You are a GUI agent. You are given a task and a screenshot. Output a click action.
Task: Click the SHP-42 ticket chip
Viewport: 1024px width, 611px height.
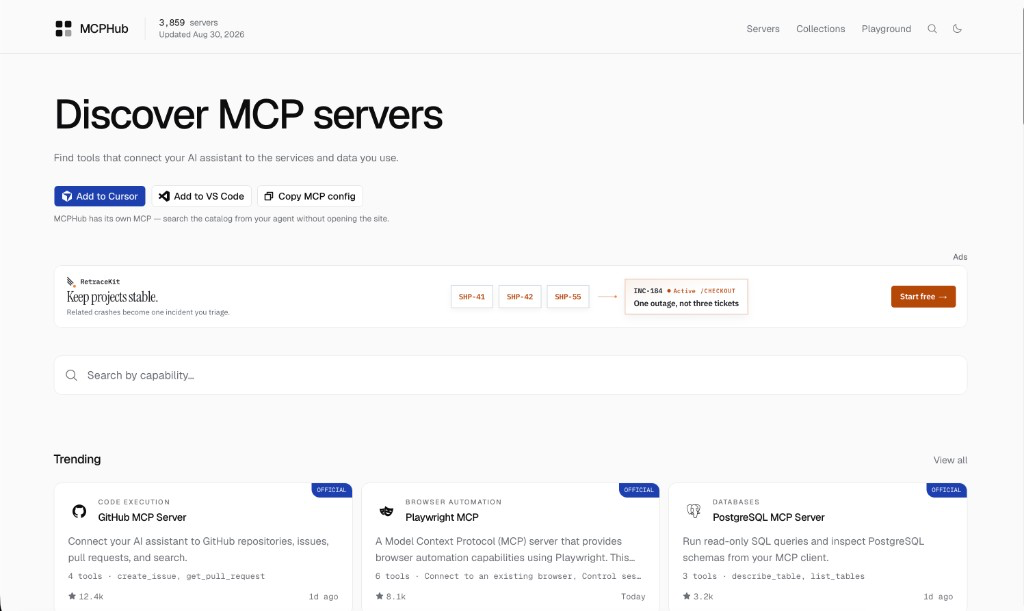point(520,296)
